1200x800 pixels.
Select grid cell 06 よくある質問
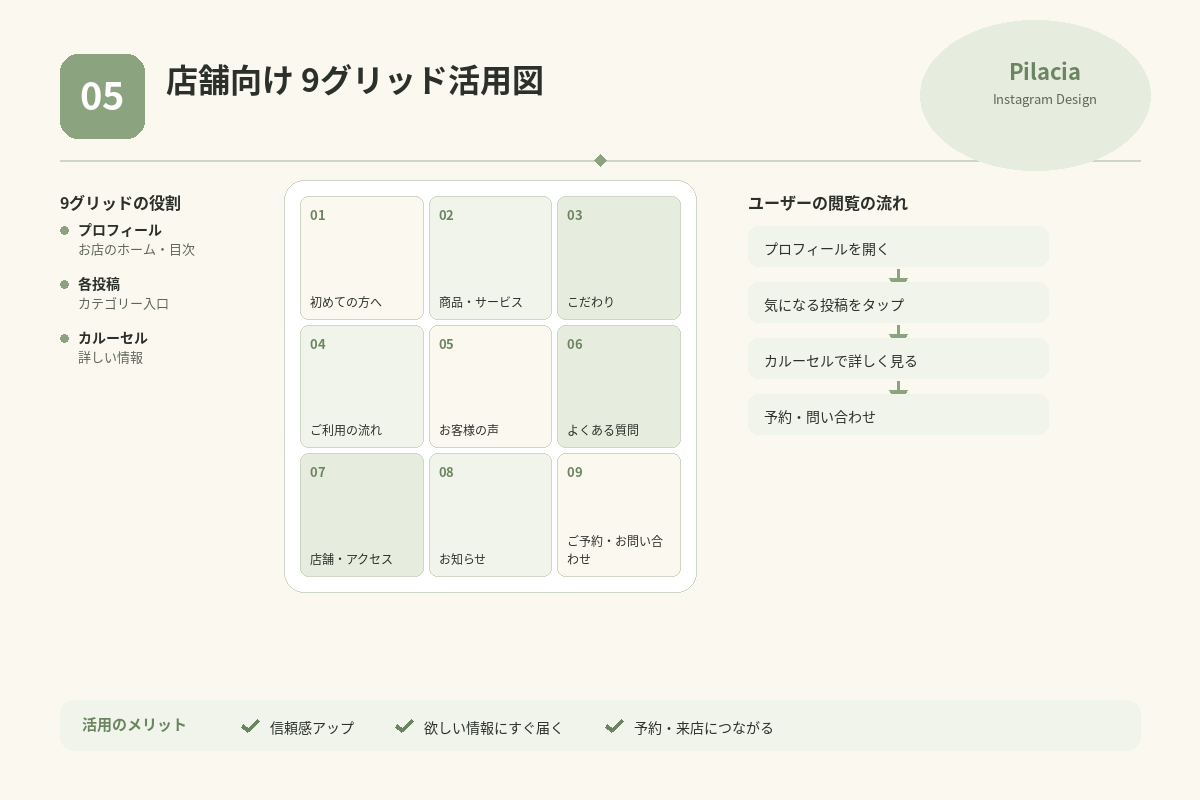[x=619, y=386]
